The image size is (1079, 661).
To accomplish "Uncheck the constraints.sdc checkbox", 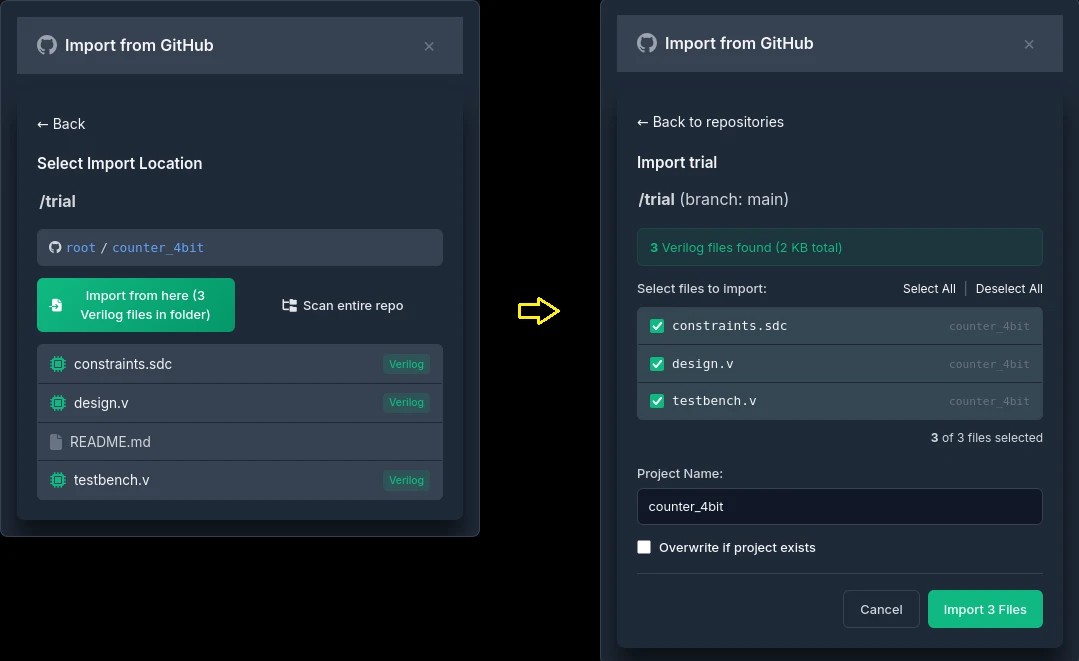I will 657,326.
